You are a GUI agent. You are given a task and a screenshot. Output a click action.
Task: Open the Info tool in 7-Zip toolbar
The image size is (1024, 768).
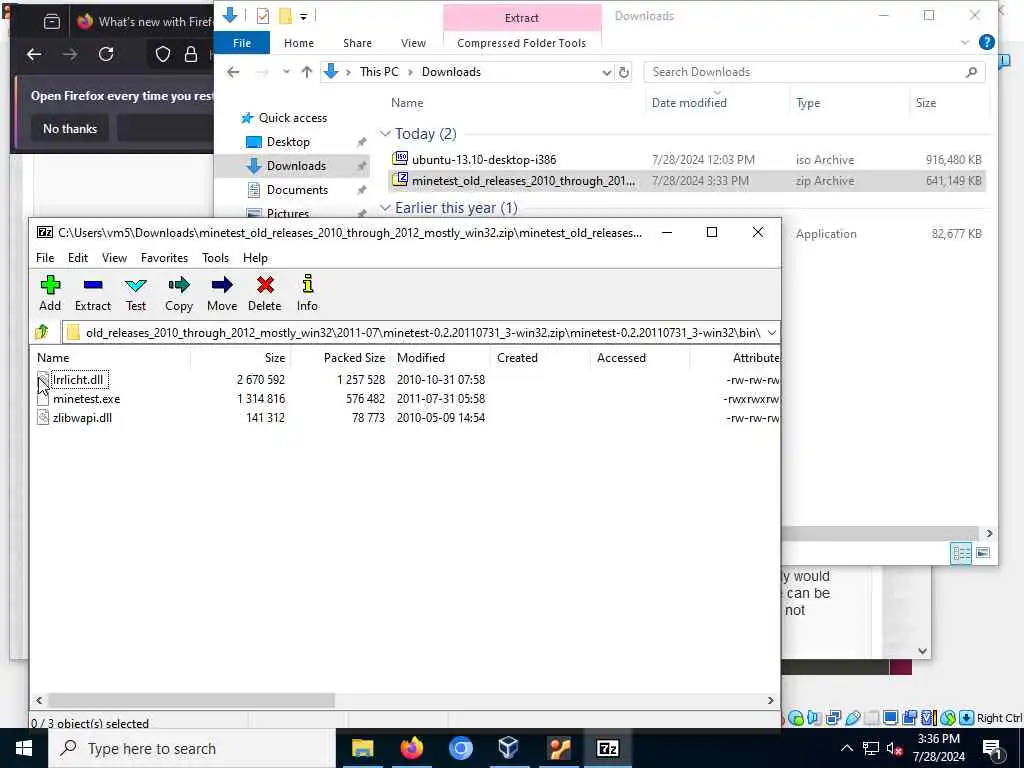[307, 293]
